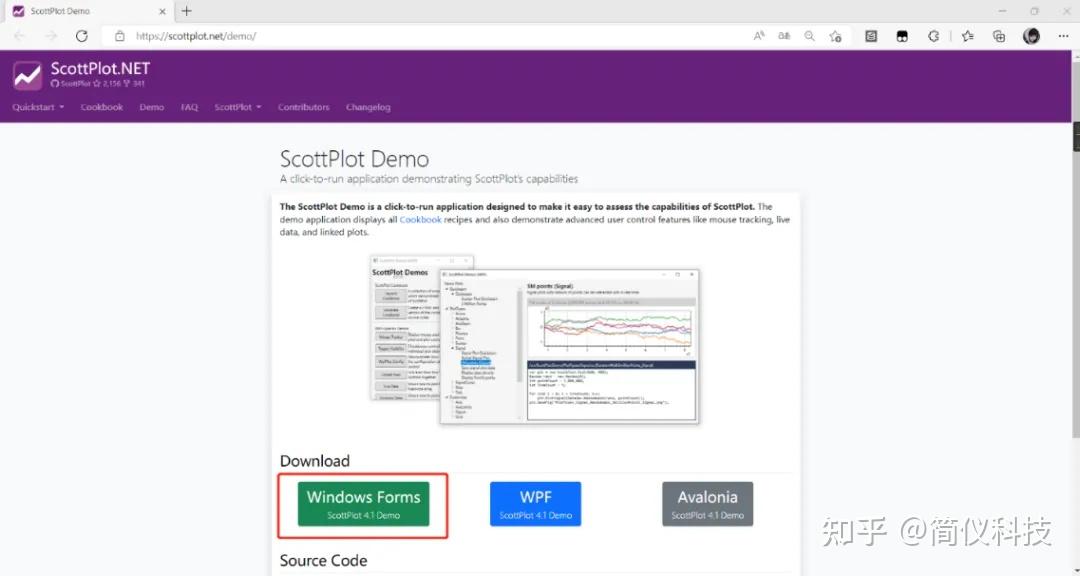Click the "Download" section heading
This screenshot has height=576, width=1080.
315,461
